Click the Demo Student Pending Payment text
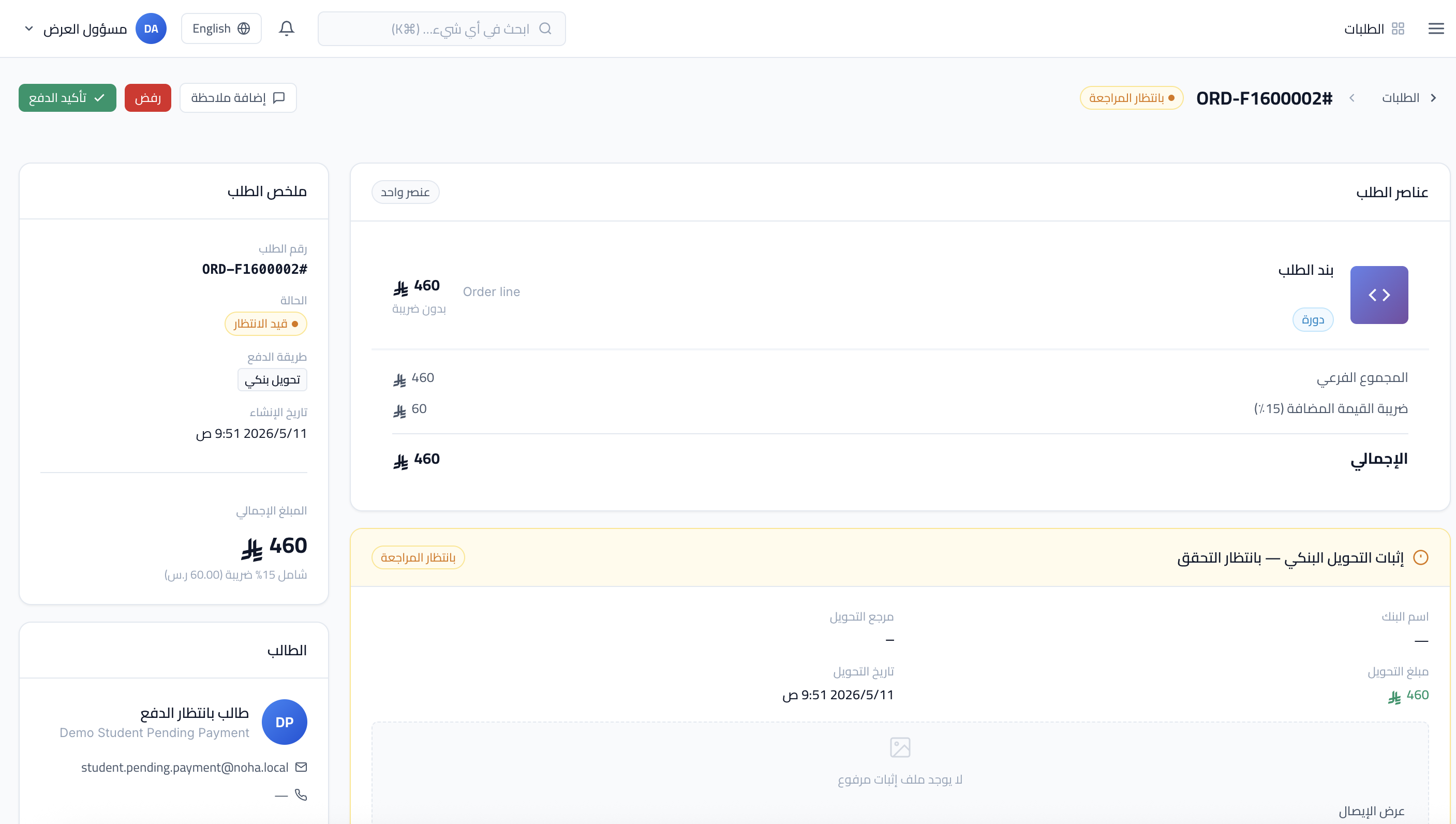The width and height of the screenshot is (1456, 824). click(154, 732)
